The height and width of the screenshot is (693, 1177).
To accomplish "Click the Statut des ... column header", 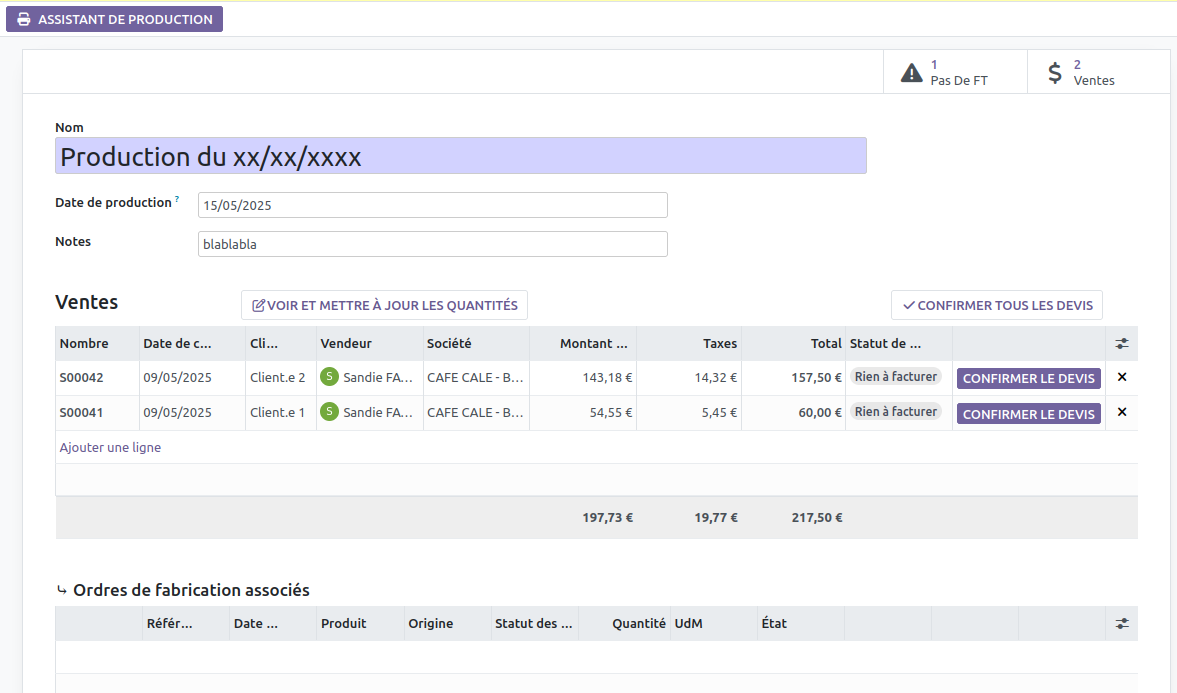I will point(534,624).
